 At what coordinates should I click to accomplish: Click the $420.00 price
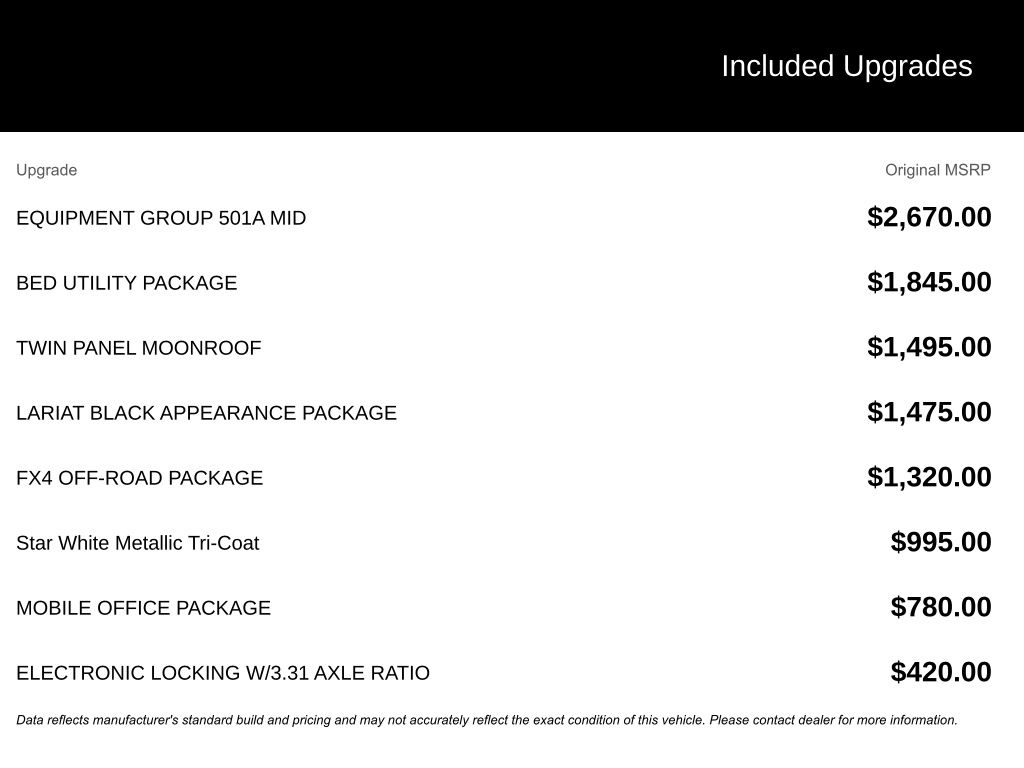(x=941, y=672)
